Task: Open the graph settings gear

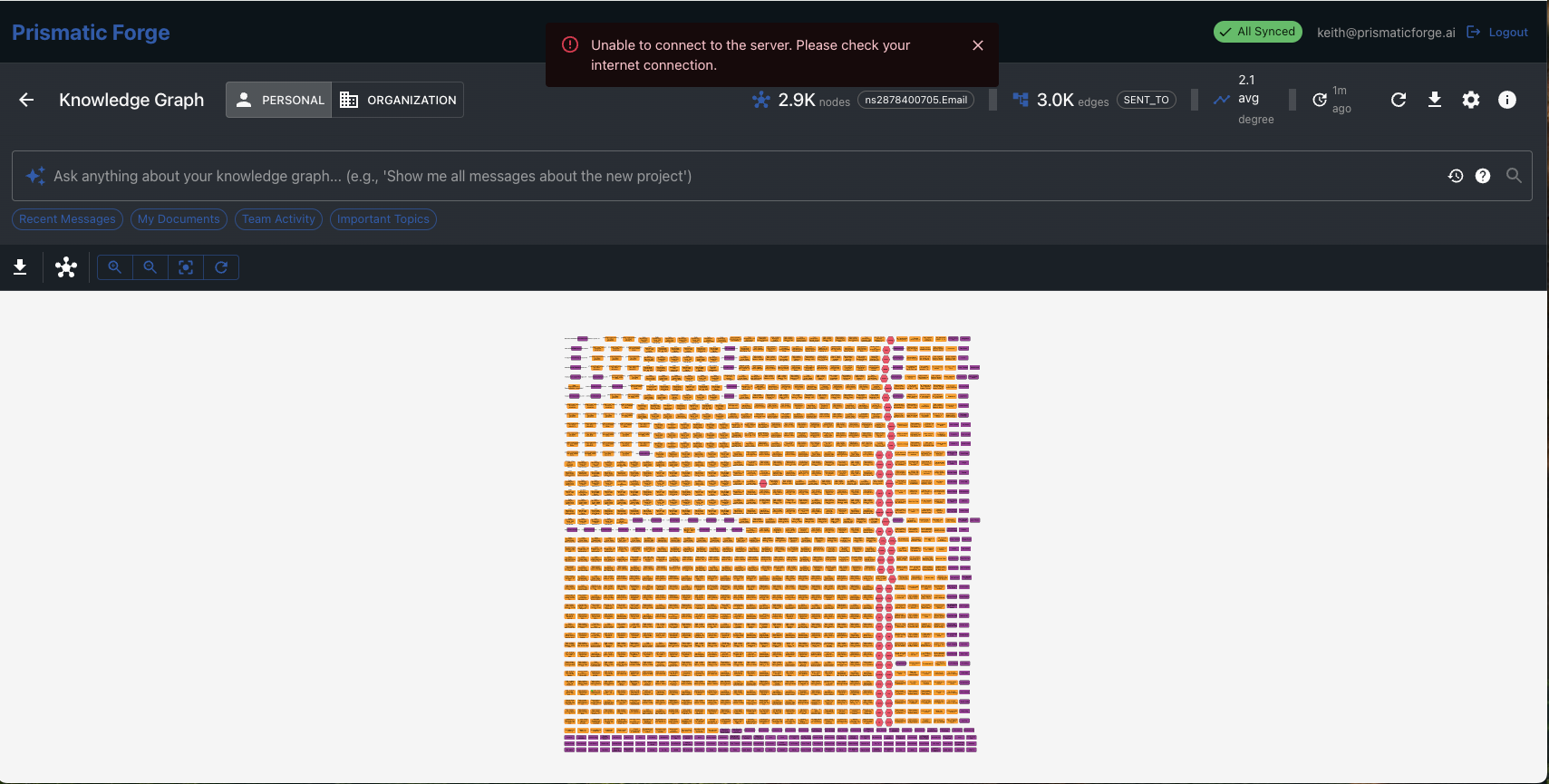Action: coord(1471,100)
